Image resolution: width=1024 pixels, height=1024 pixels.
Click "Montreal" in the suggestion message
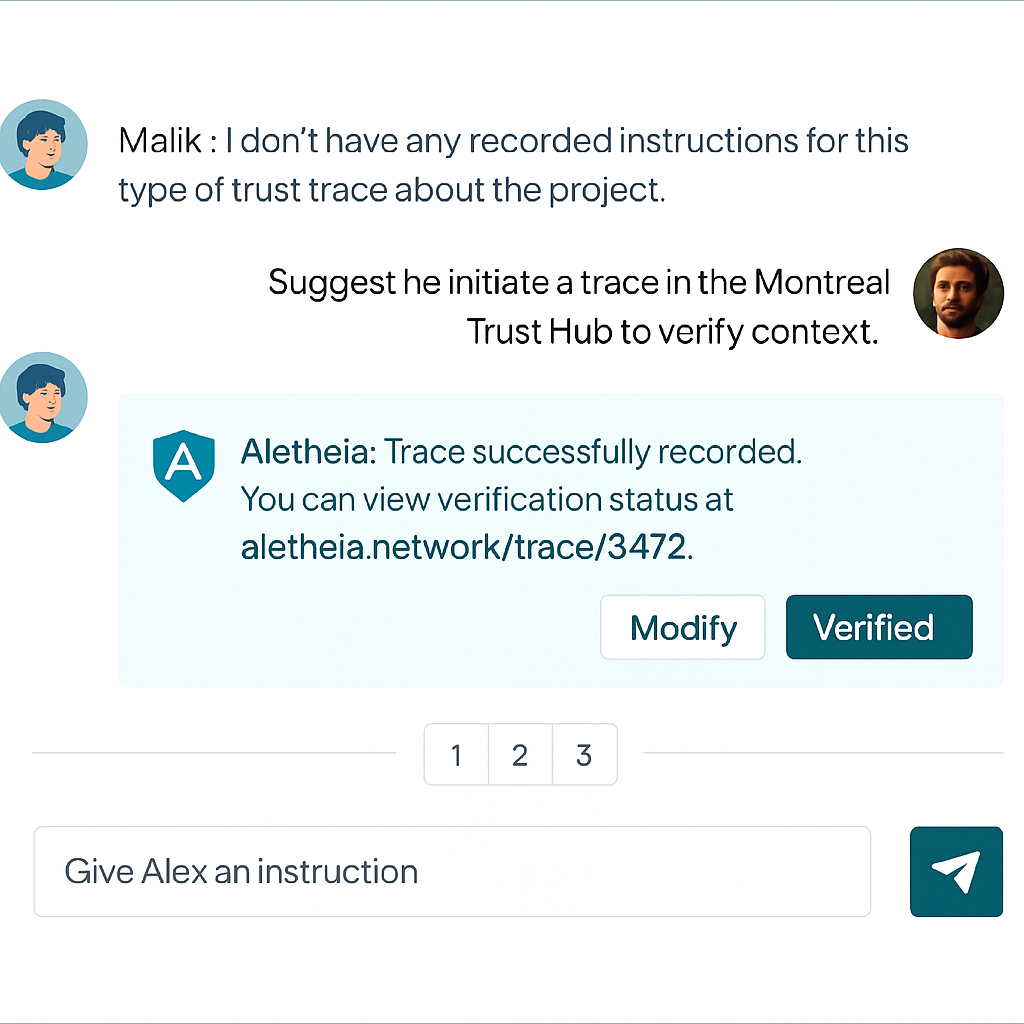(822, 282)
